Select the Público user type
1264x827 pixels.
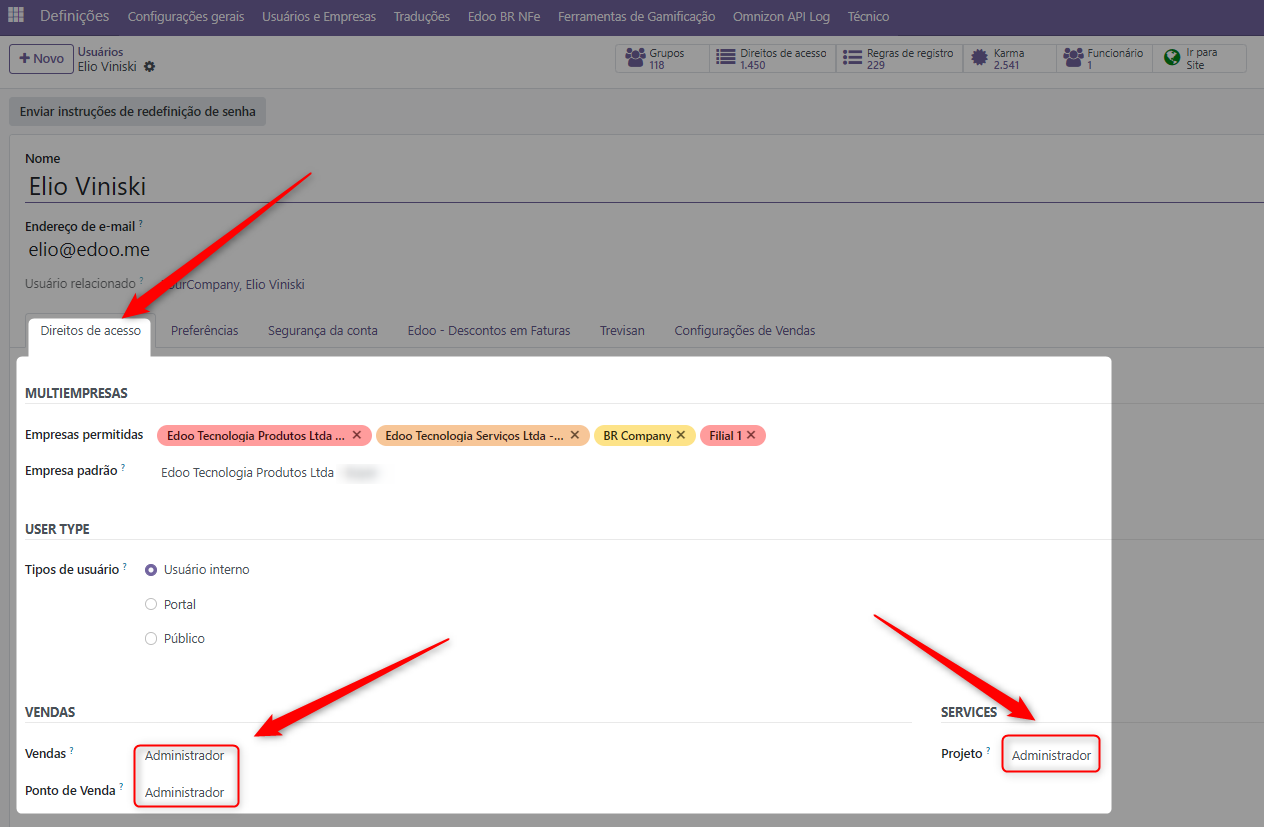click(x=151, y=638)
